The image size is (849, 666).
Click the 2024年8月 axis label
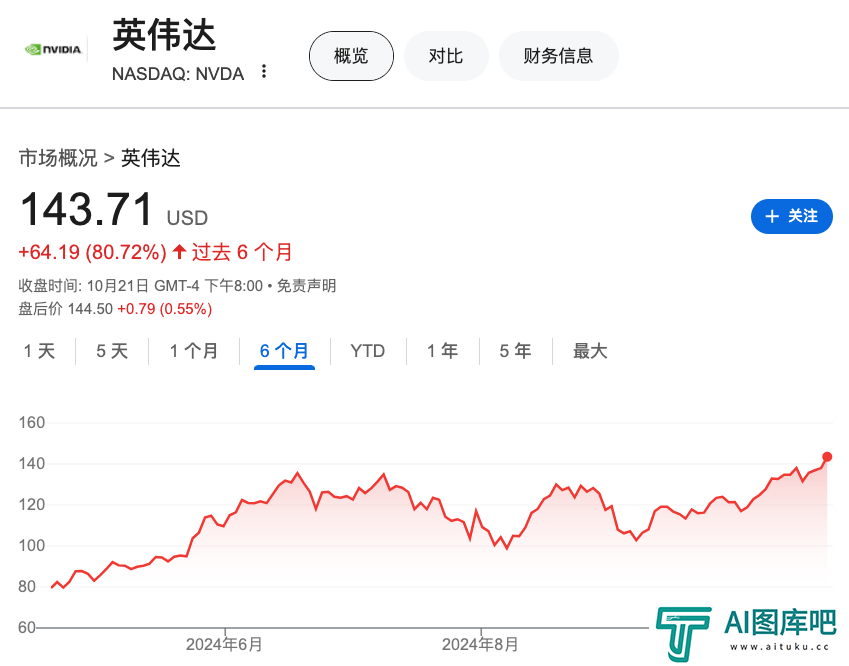[480, 644]
